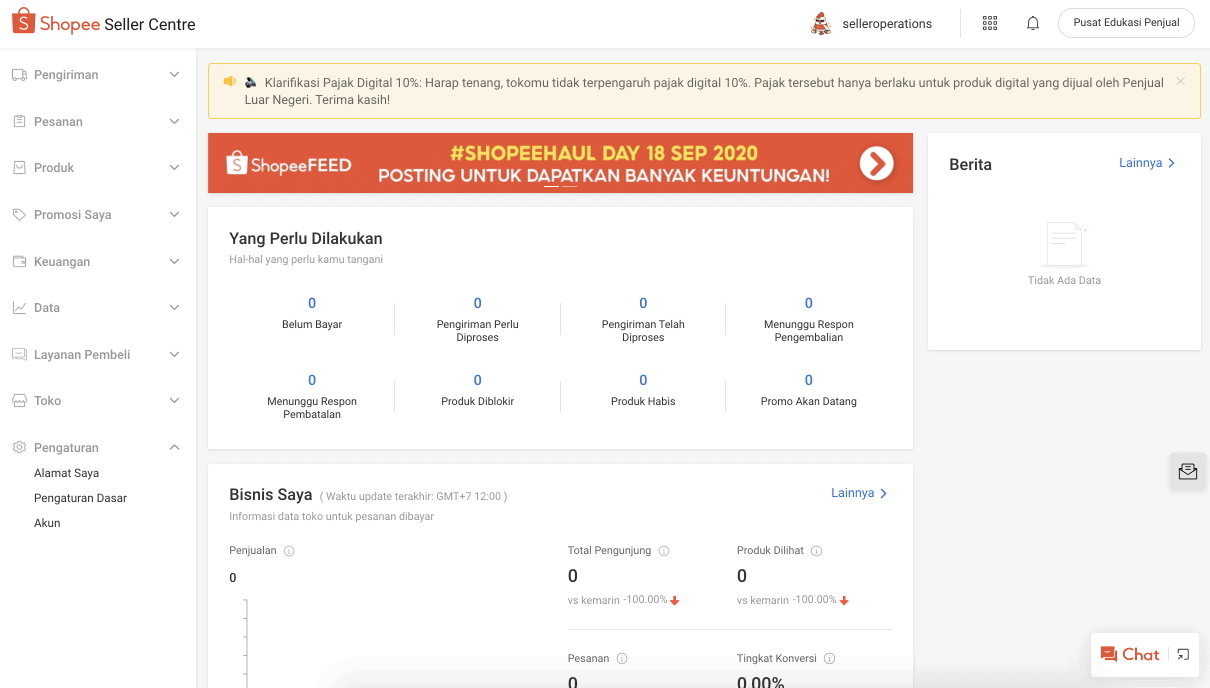The height and width of the screenshot is (688, 1210).
Task: Open Pengiriman Telah Diproses count
Action: tap(643, 303)
